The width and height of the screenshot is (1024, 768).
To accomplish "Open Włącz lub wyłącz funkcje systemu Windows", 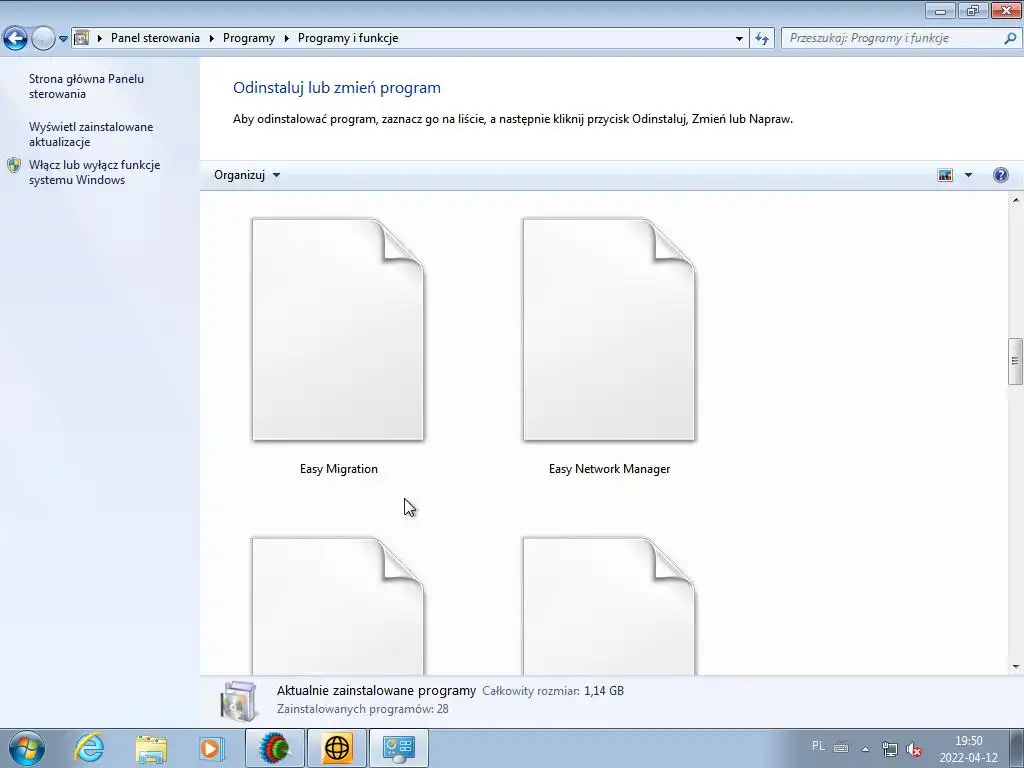I will [94, 172].
